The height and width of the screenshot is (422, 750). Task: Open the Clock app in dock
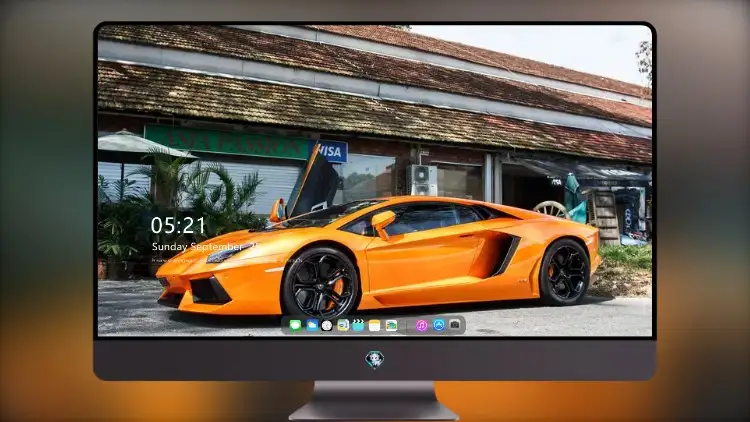[327, 325]
